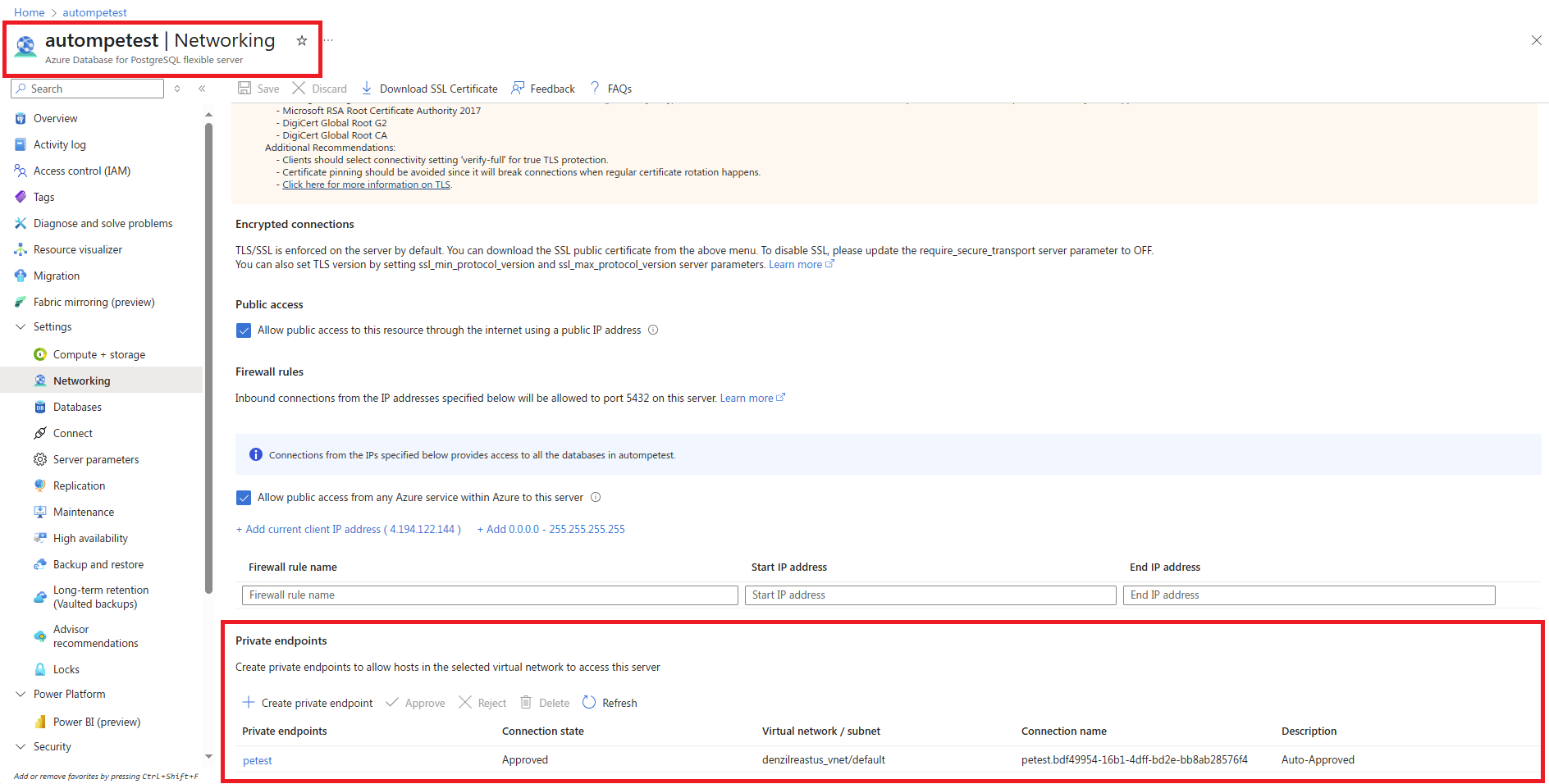
Task: Click the Migration icon
Action: (21, 276)
